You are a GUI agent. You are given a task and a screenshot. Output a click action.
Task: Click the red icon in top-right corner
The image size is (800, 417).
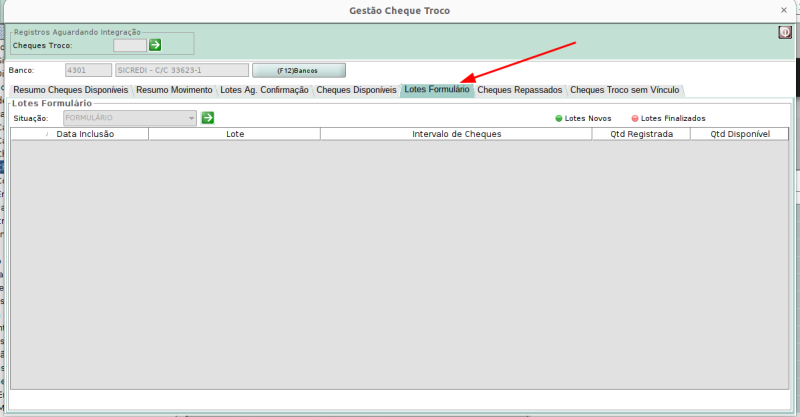coord(785,32)
